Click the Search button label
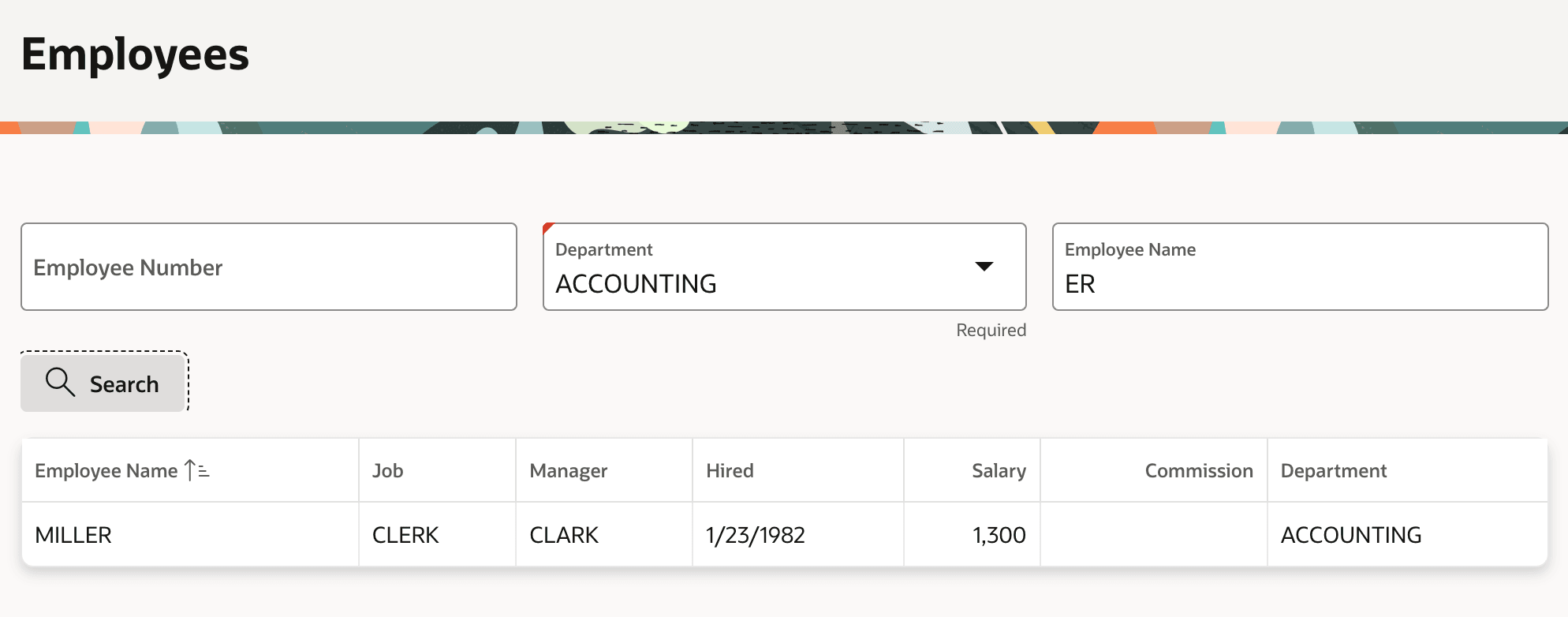Viewport: 1568px width, 617px height. click(124, 384)
